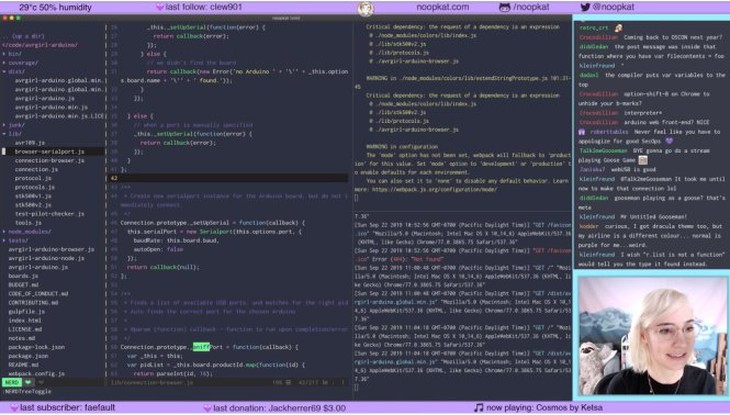Expand the node_modules/ folder
Viewport: 730px width, 415px height.
click(x=29, y=231)
